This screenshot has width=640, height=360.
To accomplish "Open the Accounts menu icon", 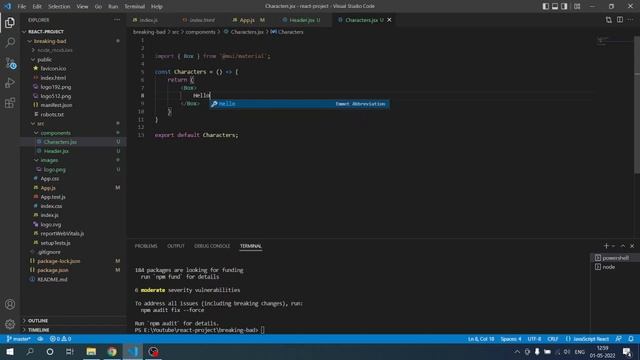I will 10,304.
